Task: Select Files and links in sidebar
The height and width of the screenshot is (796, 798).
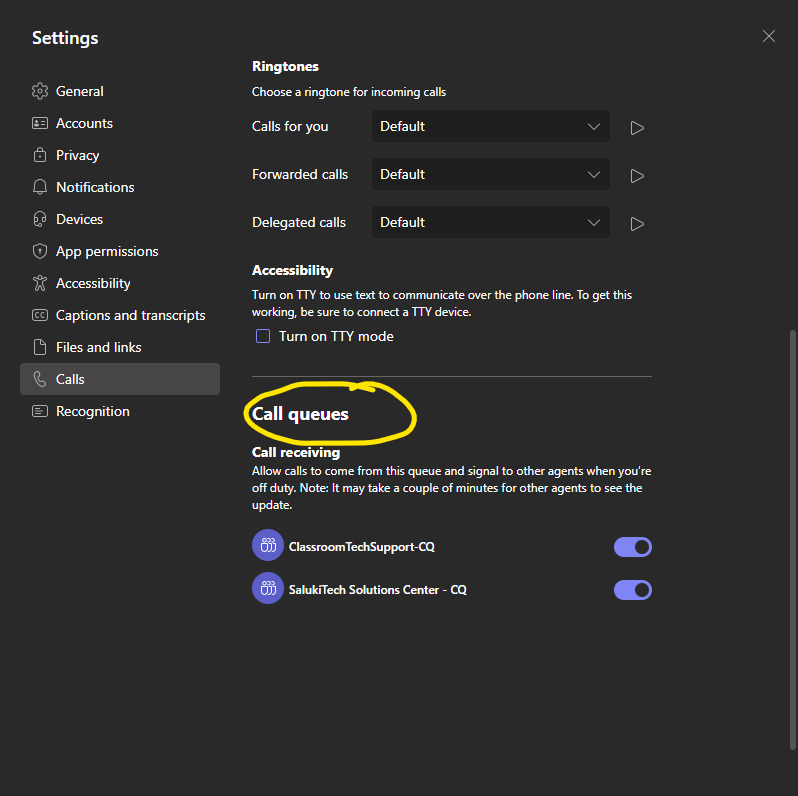Action: pos(120,347)
